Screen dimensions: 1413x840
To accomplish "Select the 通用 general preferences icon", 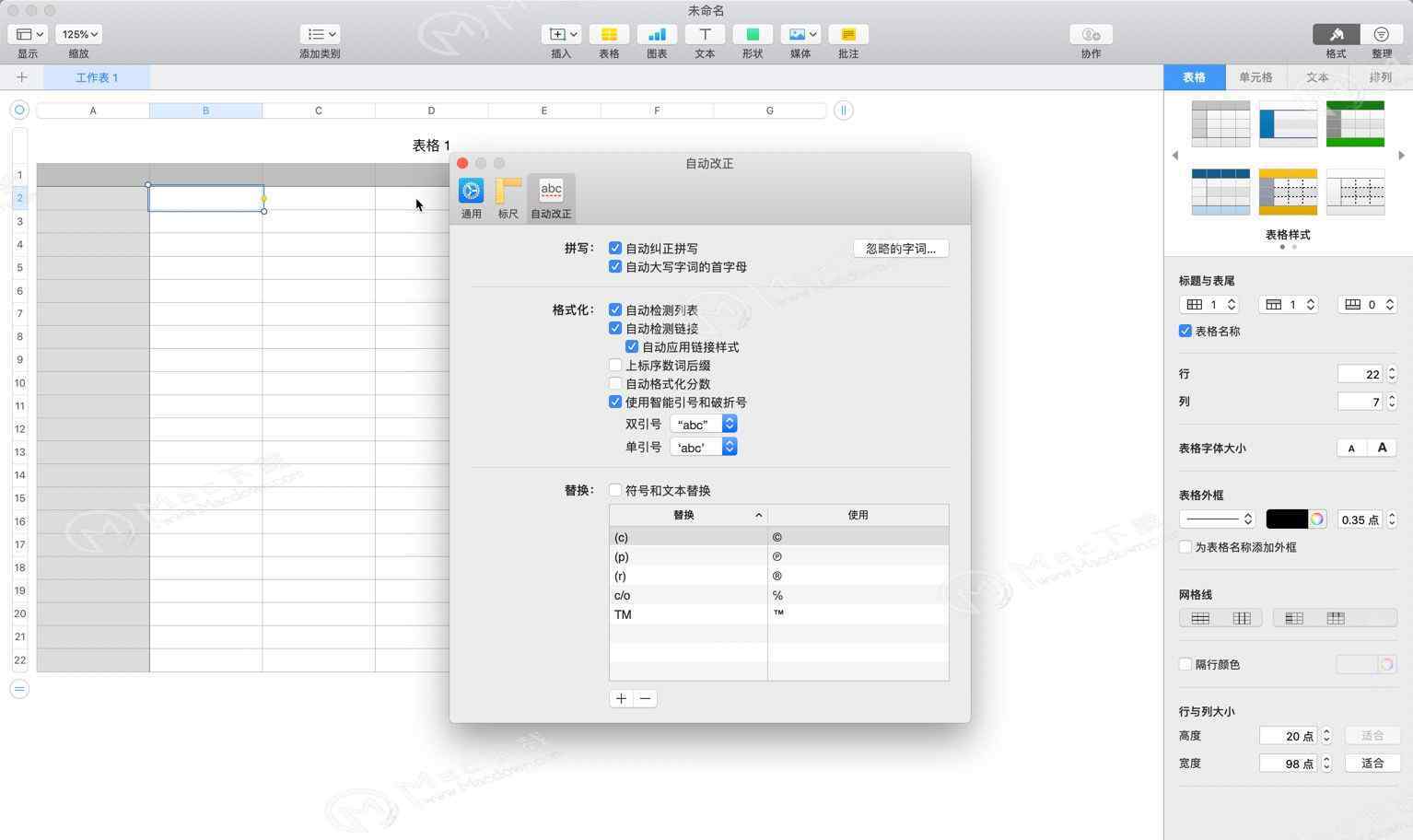I will coord(471,192).
